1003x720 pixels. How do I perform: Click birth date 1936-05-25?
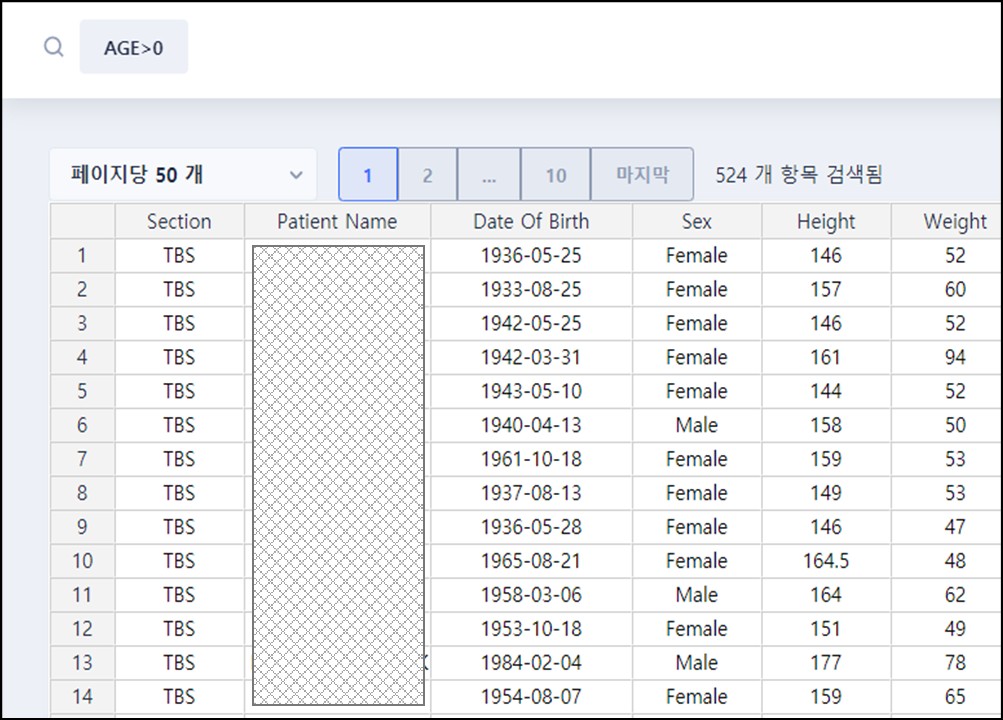tap(531, 256)
